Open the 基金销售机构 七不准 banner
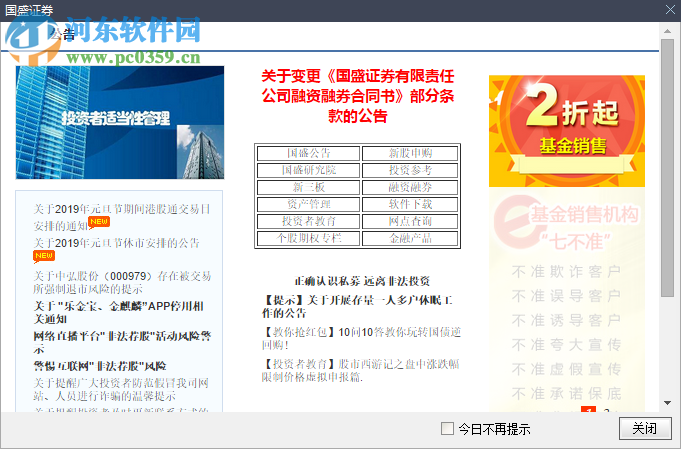Image resolution: width=681 pixels, height=449 pixels. click(x=567, y=299)
